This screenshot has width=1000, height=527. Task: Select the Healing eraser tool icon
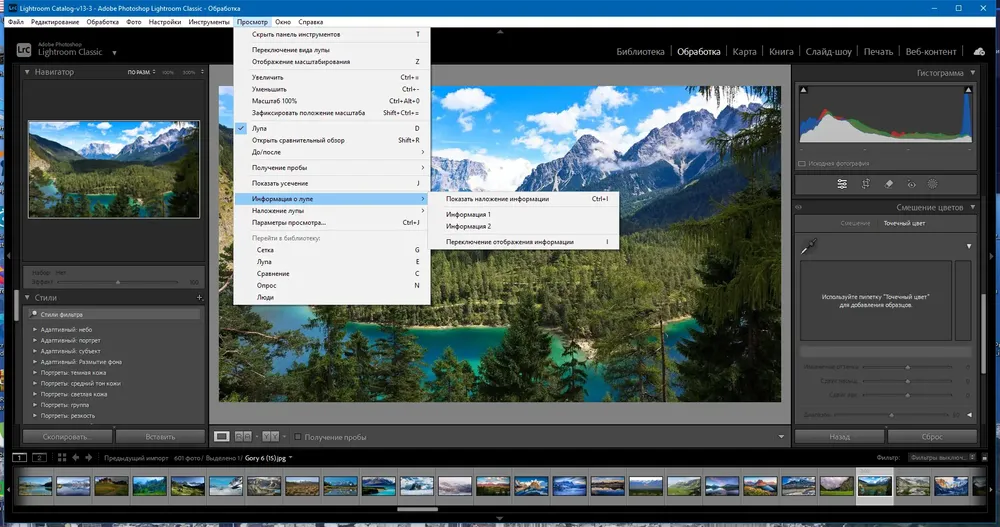tap(889, 184)
